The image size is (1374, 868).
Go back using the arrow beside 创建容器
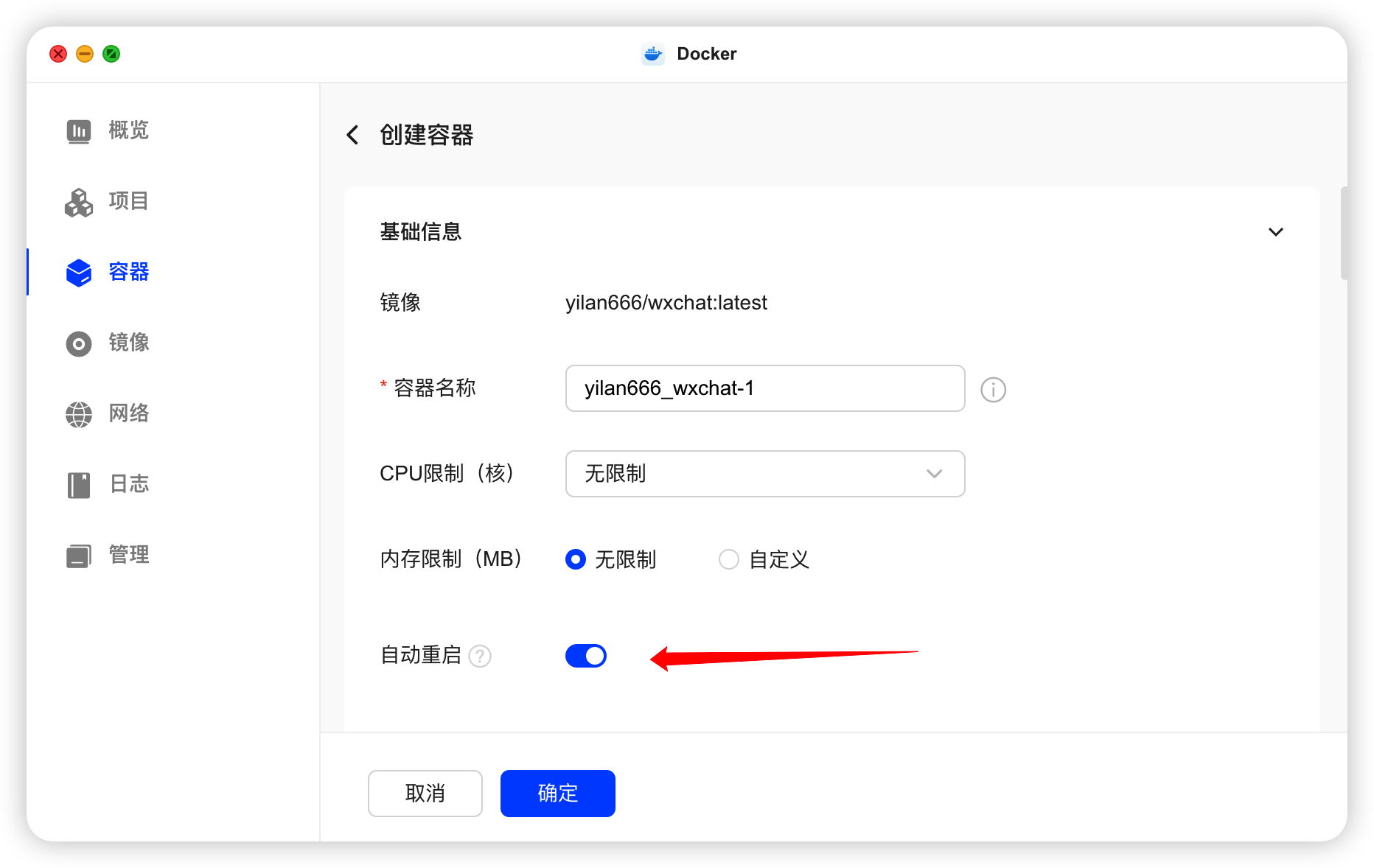[x=353, y=135]
